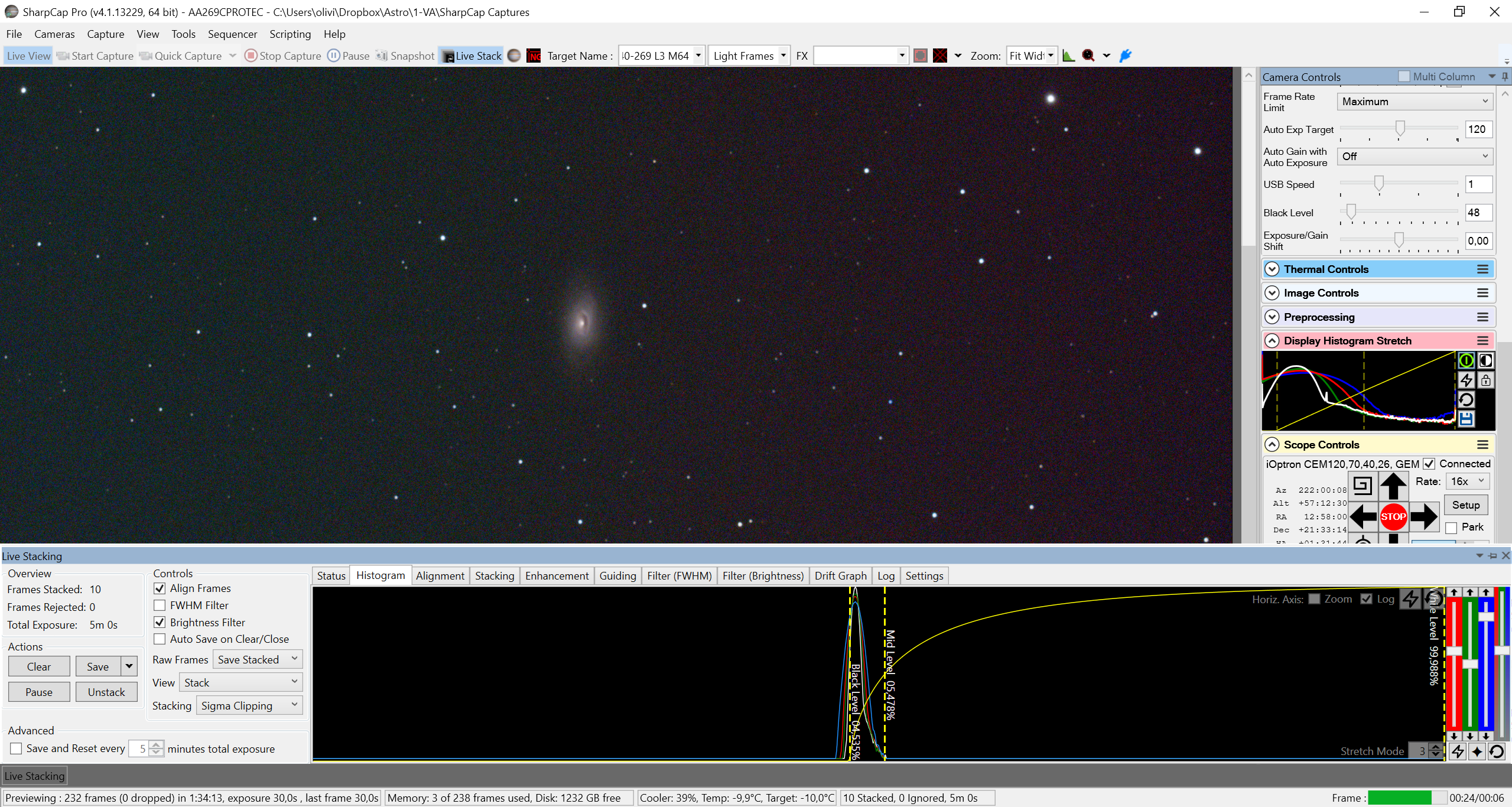The width and height of the screenshot is (1512, 807).
Task: Click the red STOP mount button
Action: [x=1393, y=516]
